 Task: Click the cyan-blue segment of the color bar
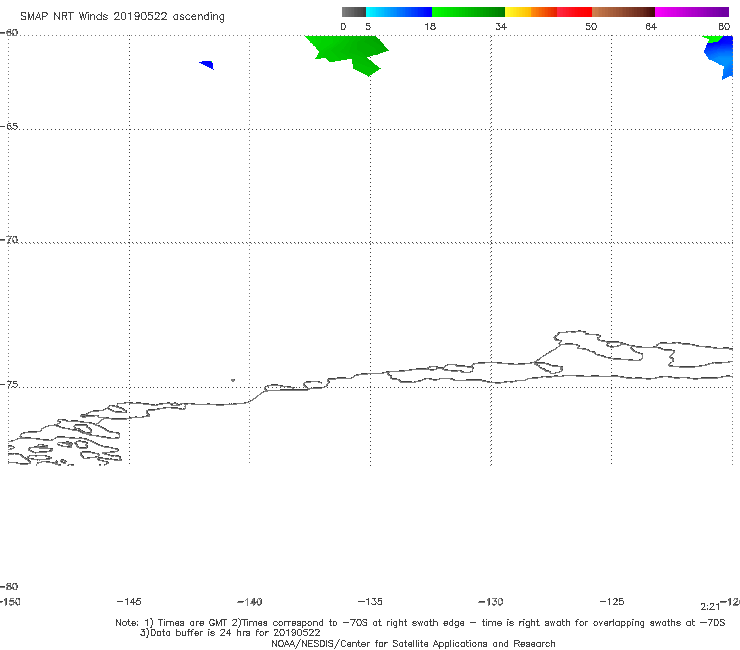click(399, 12)
